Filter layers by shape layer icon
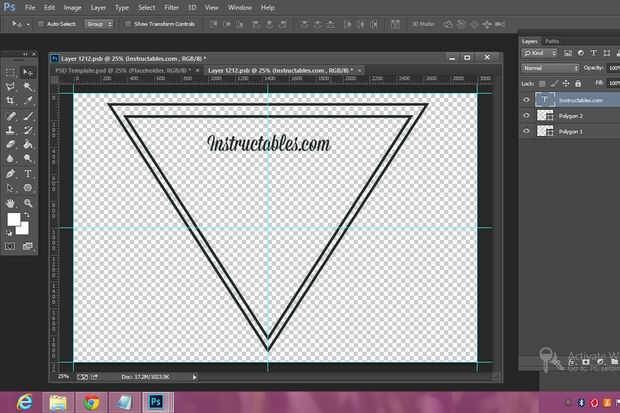This screenshot has height=413, width=620. (607, 53)
